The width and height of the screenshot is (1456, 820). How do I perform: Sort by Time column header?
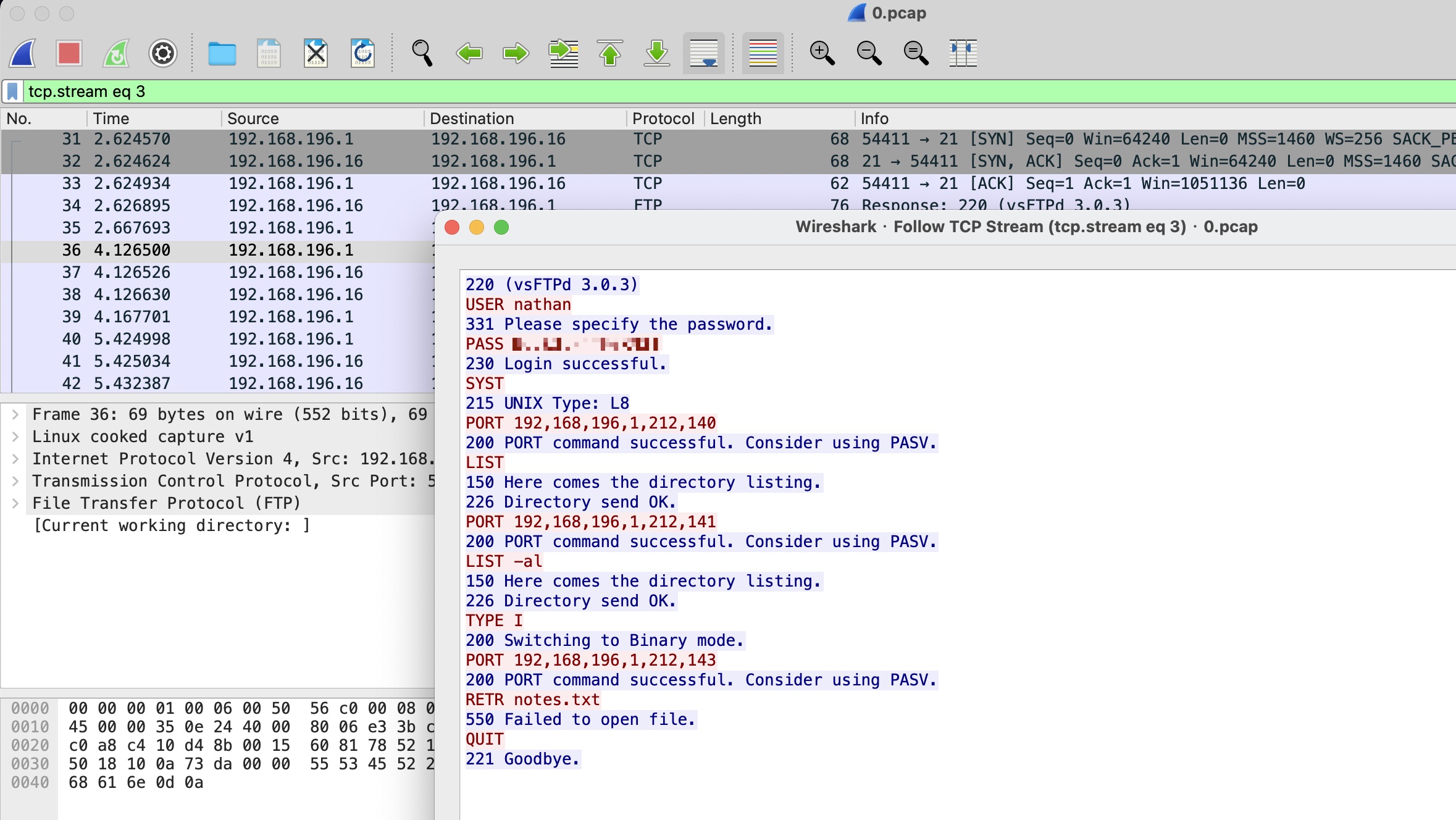(x=111, y=119)
